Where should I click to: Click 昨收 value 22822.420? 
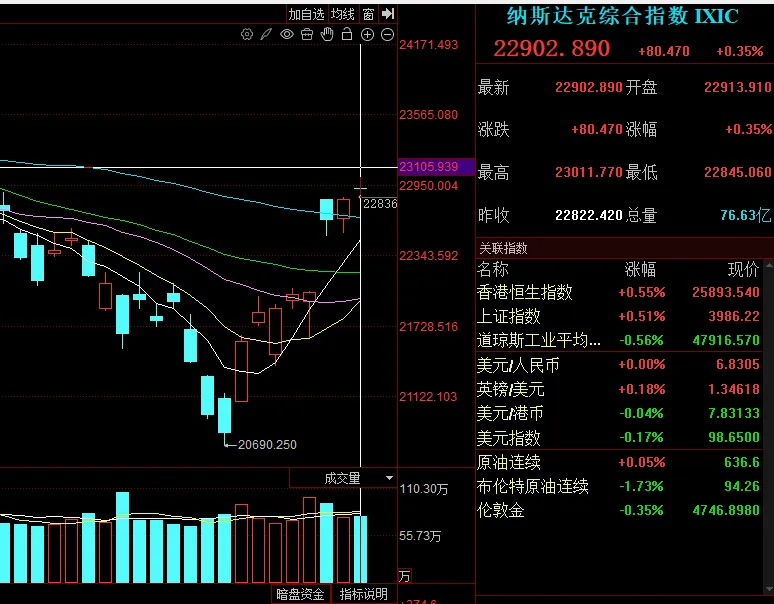588,216
